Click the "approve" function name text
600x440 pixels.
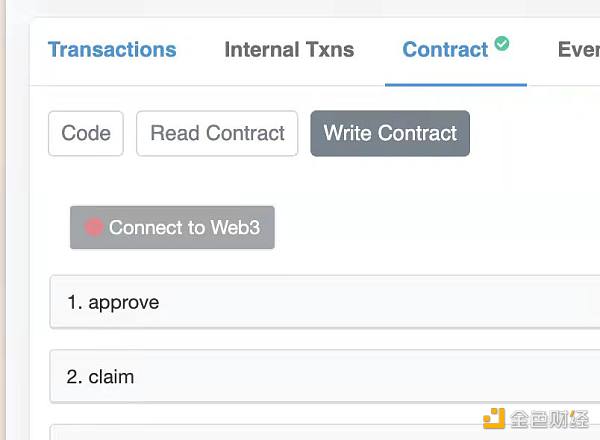[123, 302]
